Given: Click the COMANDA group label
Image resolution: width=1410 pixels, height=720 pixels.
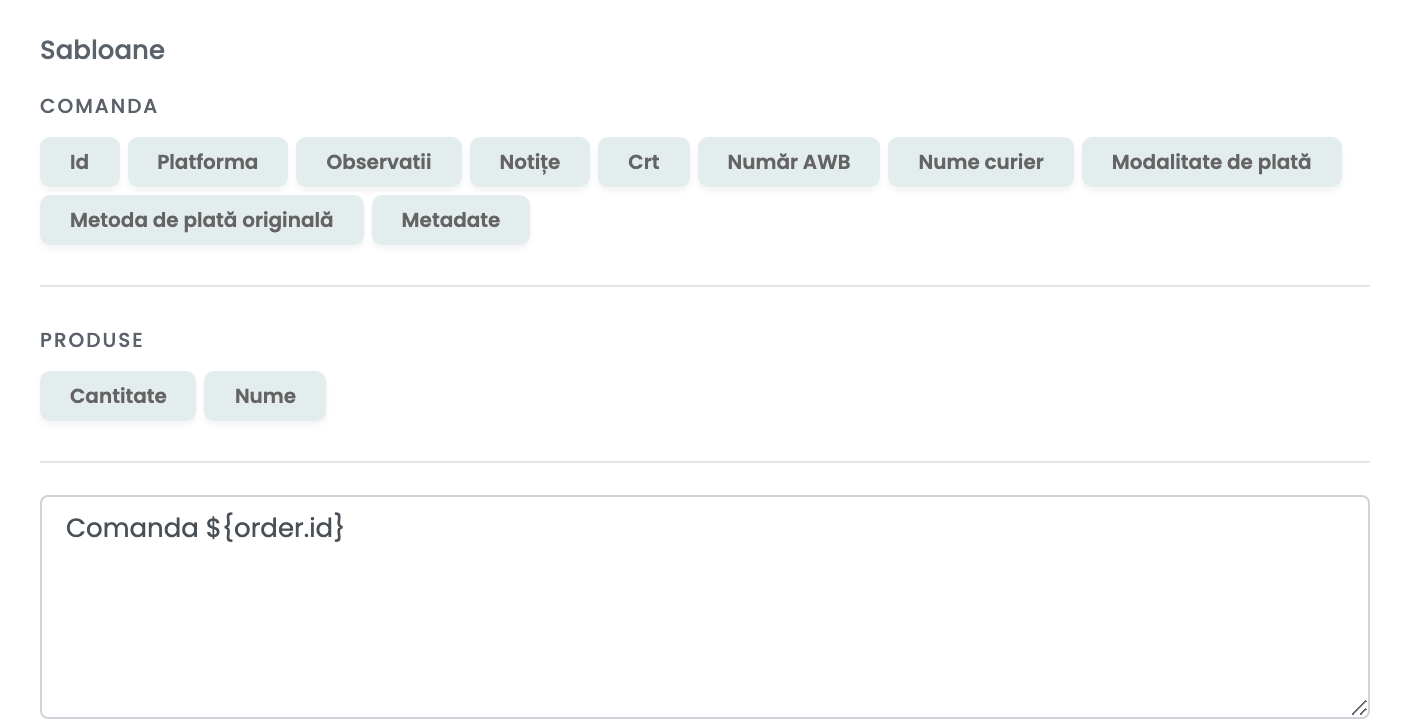Looking at the screenshot, I should point(99,106).
